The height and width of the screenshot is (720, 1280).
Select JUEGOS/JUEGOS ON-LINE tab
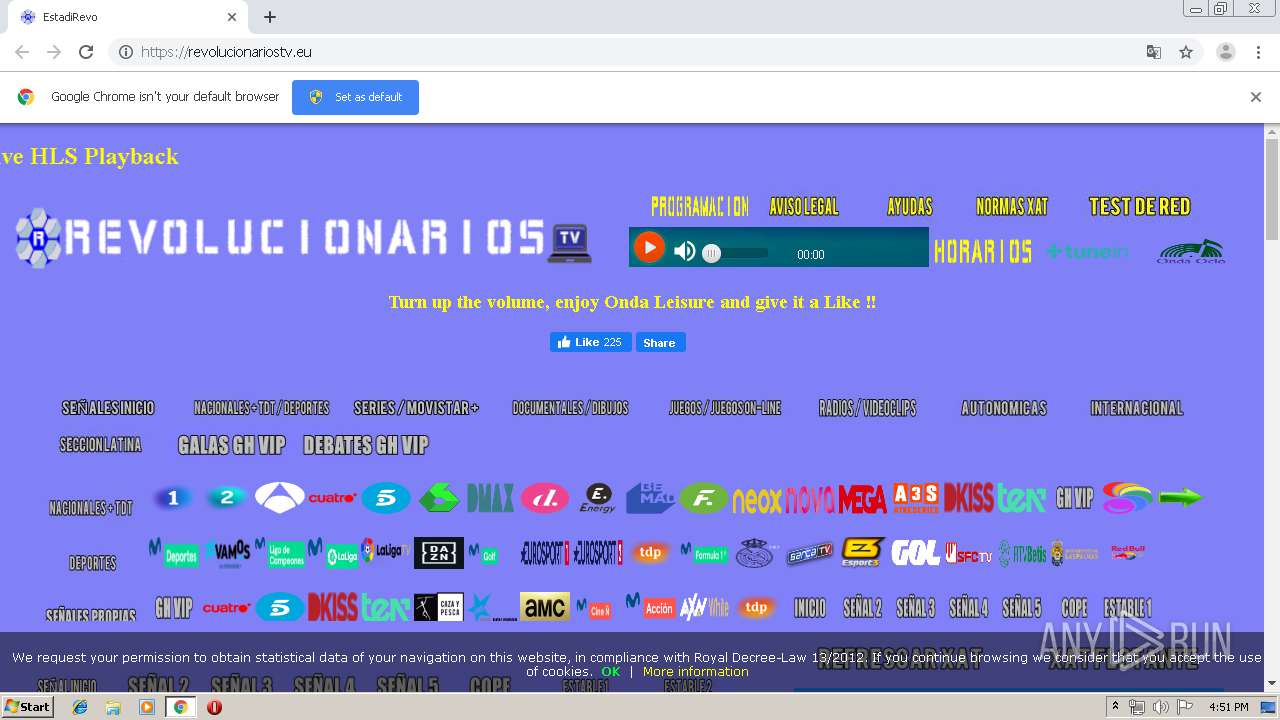[725, 408]
